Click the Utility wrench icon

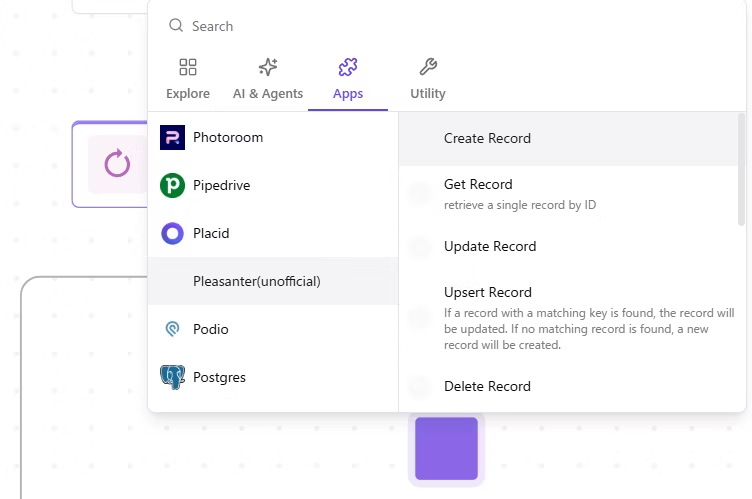(x=428, y=67)
